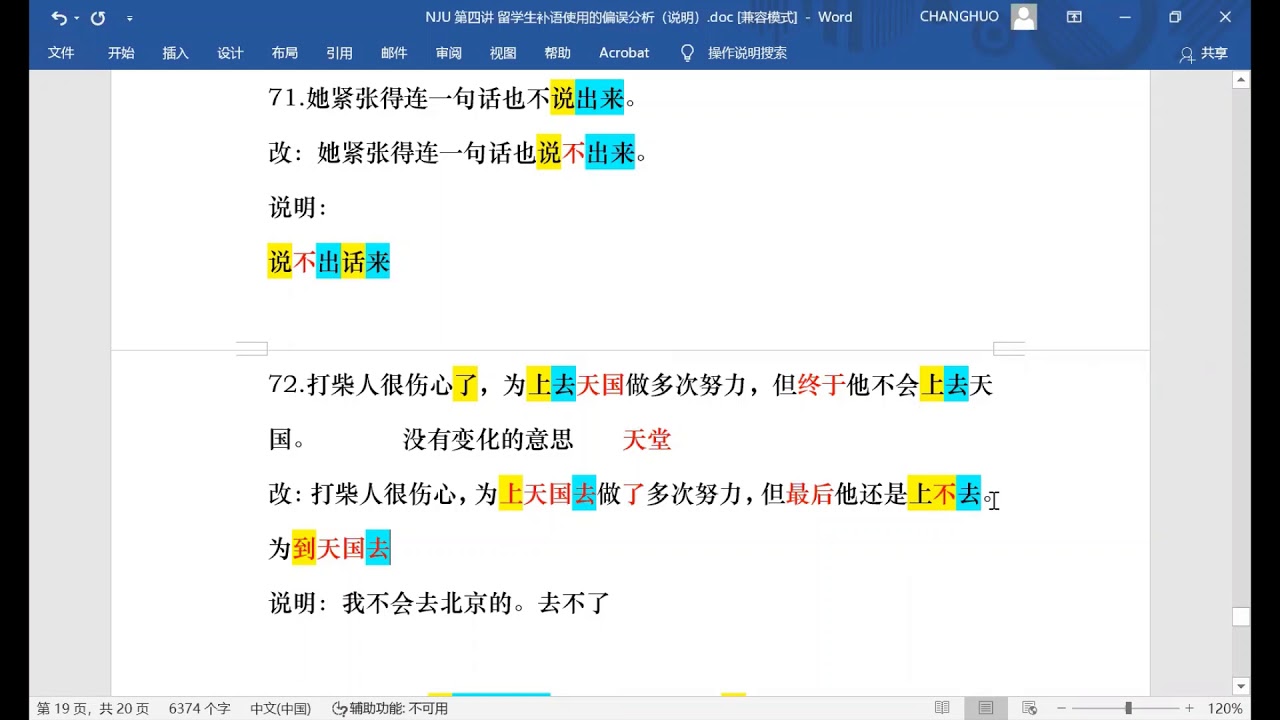Click the 71. sentence number

point(287,98)
